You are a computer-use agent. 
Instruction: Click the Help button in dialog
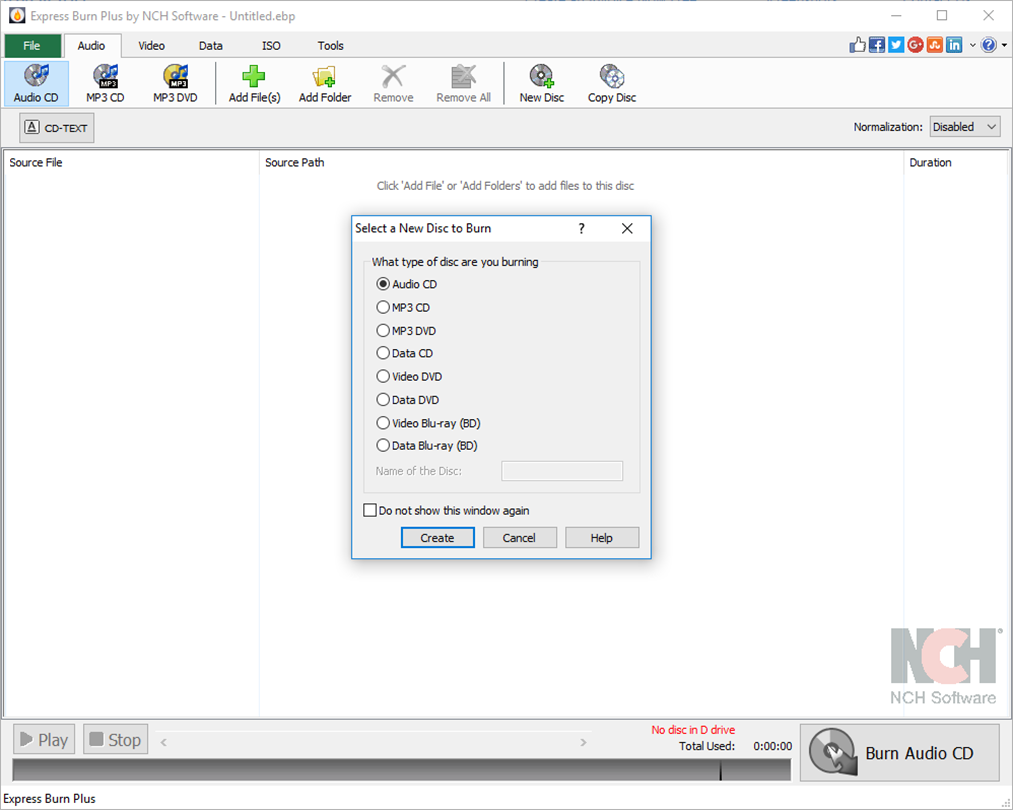[601, 537]
